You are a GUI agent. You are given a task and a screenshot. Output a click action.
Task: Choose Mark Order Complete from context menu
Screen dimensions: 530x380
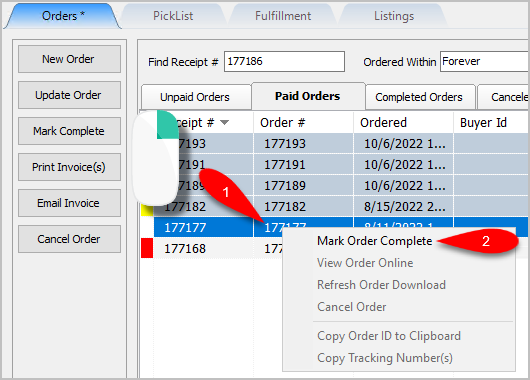(x=375, y=241)
